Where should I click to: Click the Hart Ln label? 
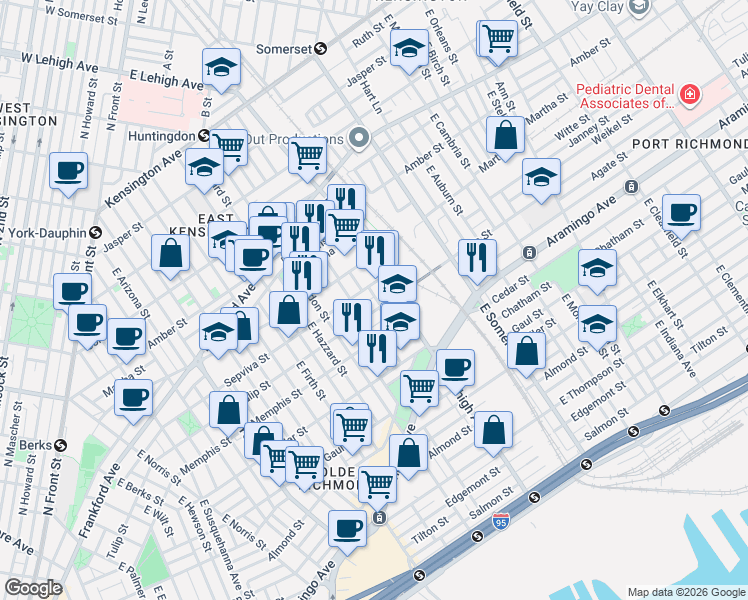(371, 97)
